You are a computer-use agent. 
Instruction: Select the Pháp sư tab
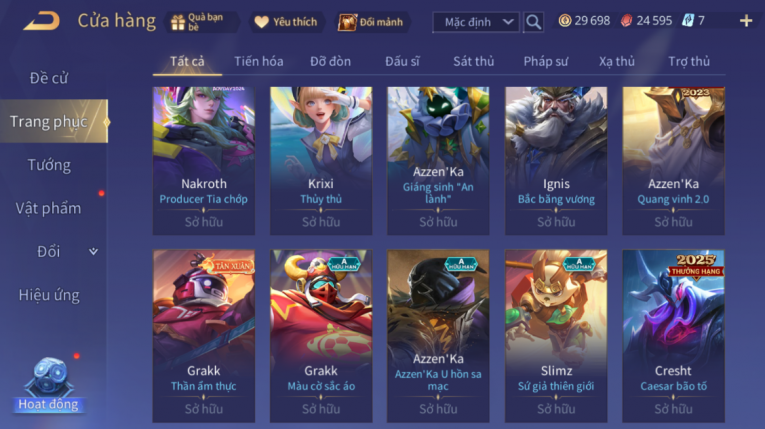(x=545, y=61)
